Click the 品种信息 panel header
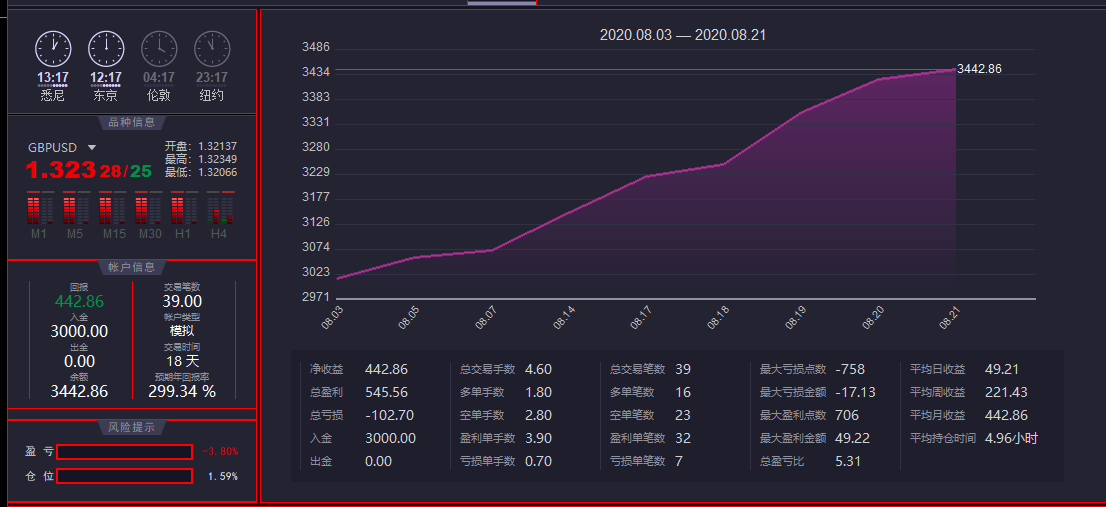The image size is (1106, 507). (132, 123)
